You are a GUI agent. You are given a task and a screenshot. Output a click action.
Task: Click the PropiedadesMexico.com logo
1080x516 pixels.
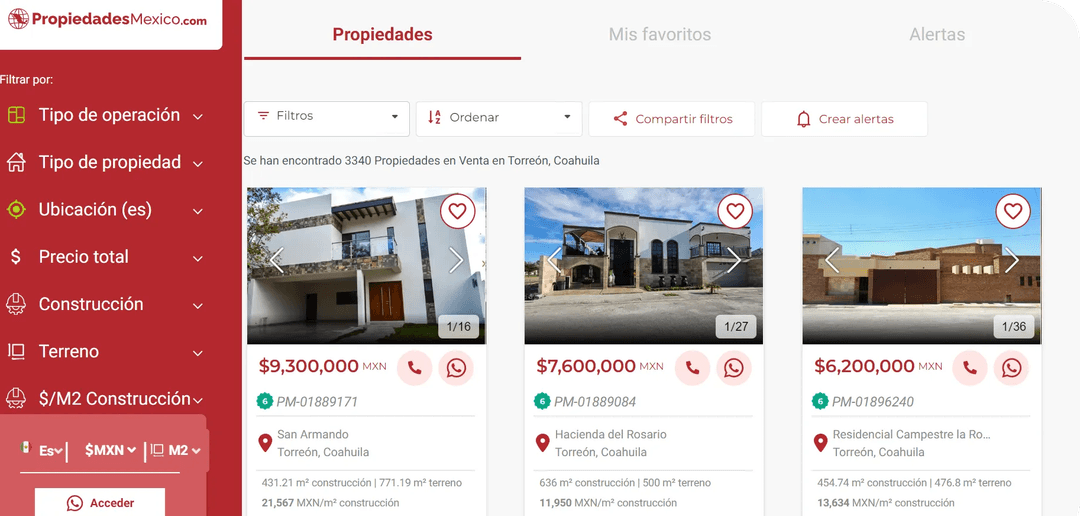pos(107,20)
